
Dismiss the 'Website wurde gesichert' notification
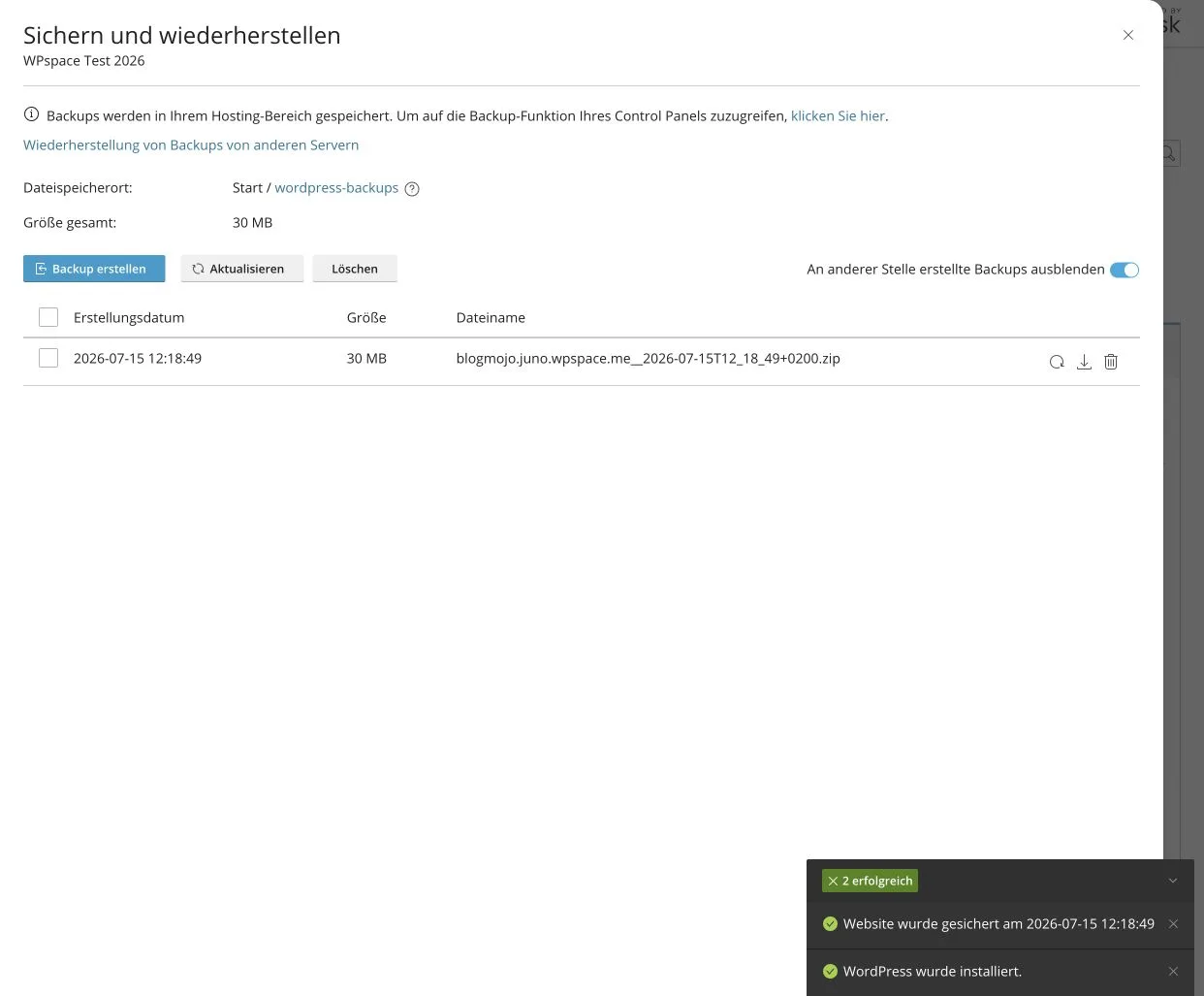[1173, 924]
